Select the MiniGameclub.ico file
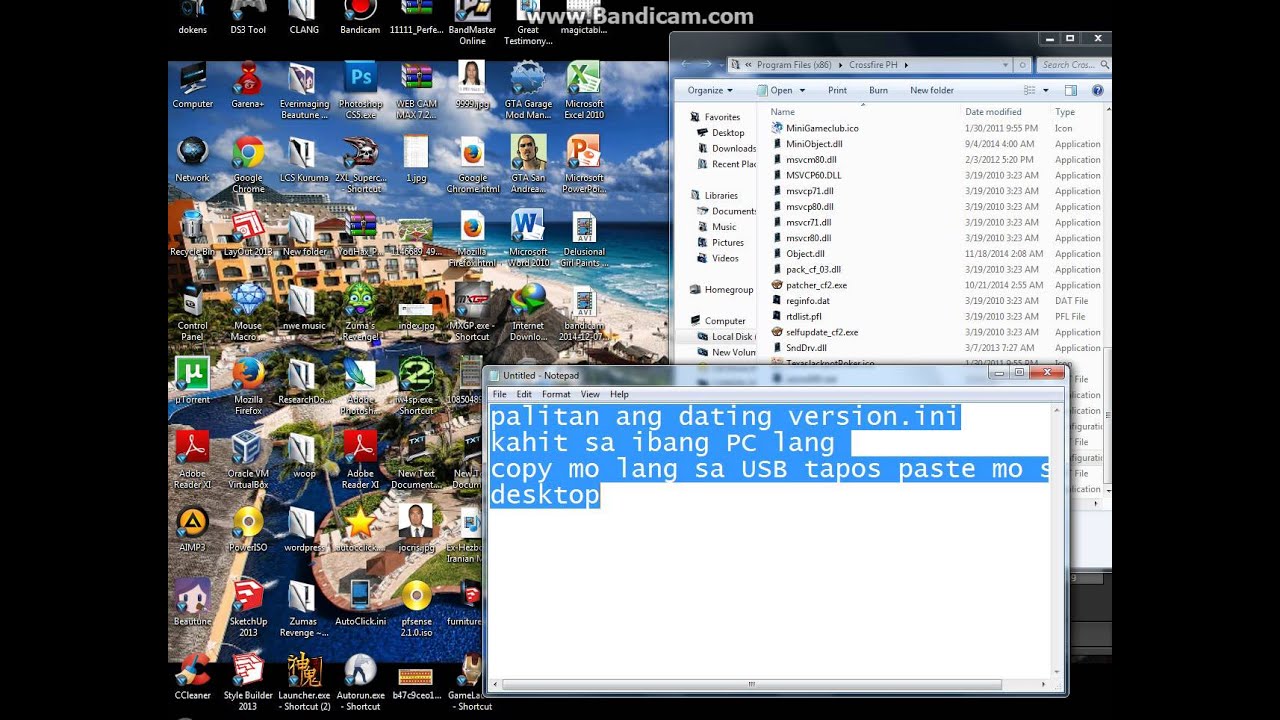The image size is (1280, 720). [x=822, y=128]
